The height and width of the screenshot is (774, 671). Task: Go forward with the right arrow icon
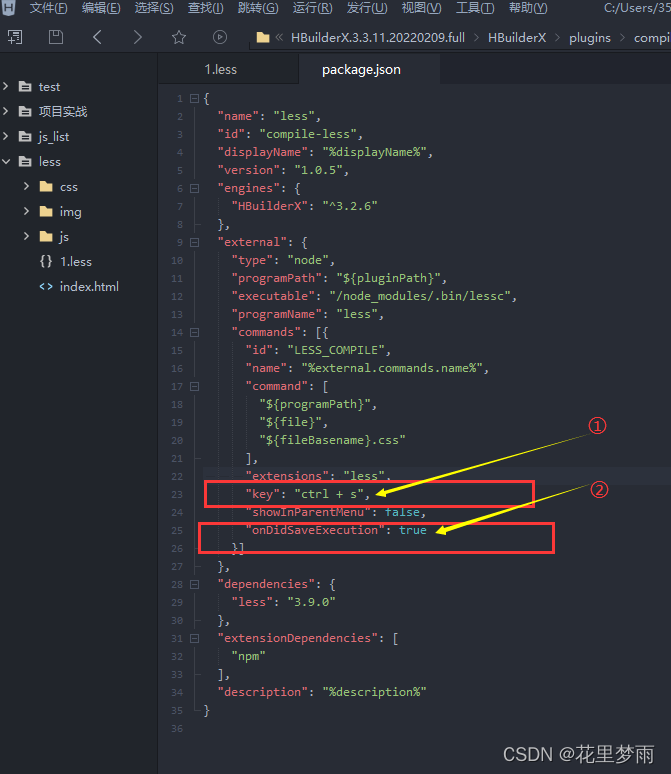tap(138, 38)
